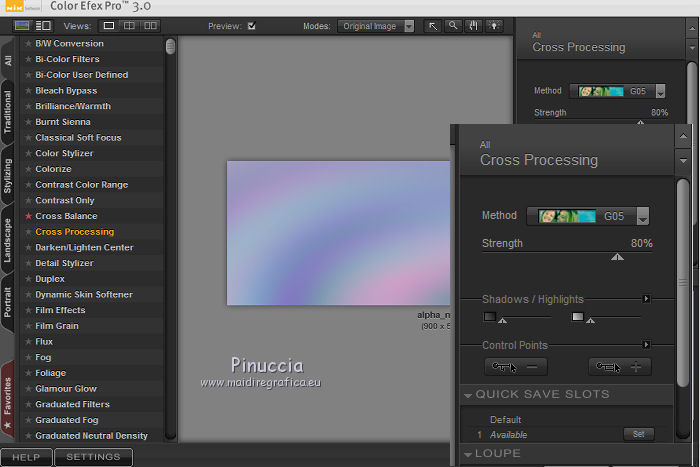700x467 pixels.
Task: Click down arrow beside enlarged Cross Processing header
Action: (683, 160)
